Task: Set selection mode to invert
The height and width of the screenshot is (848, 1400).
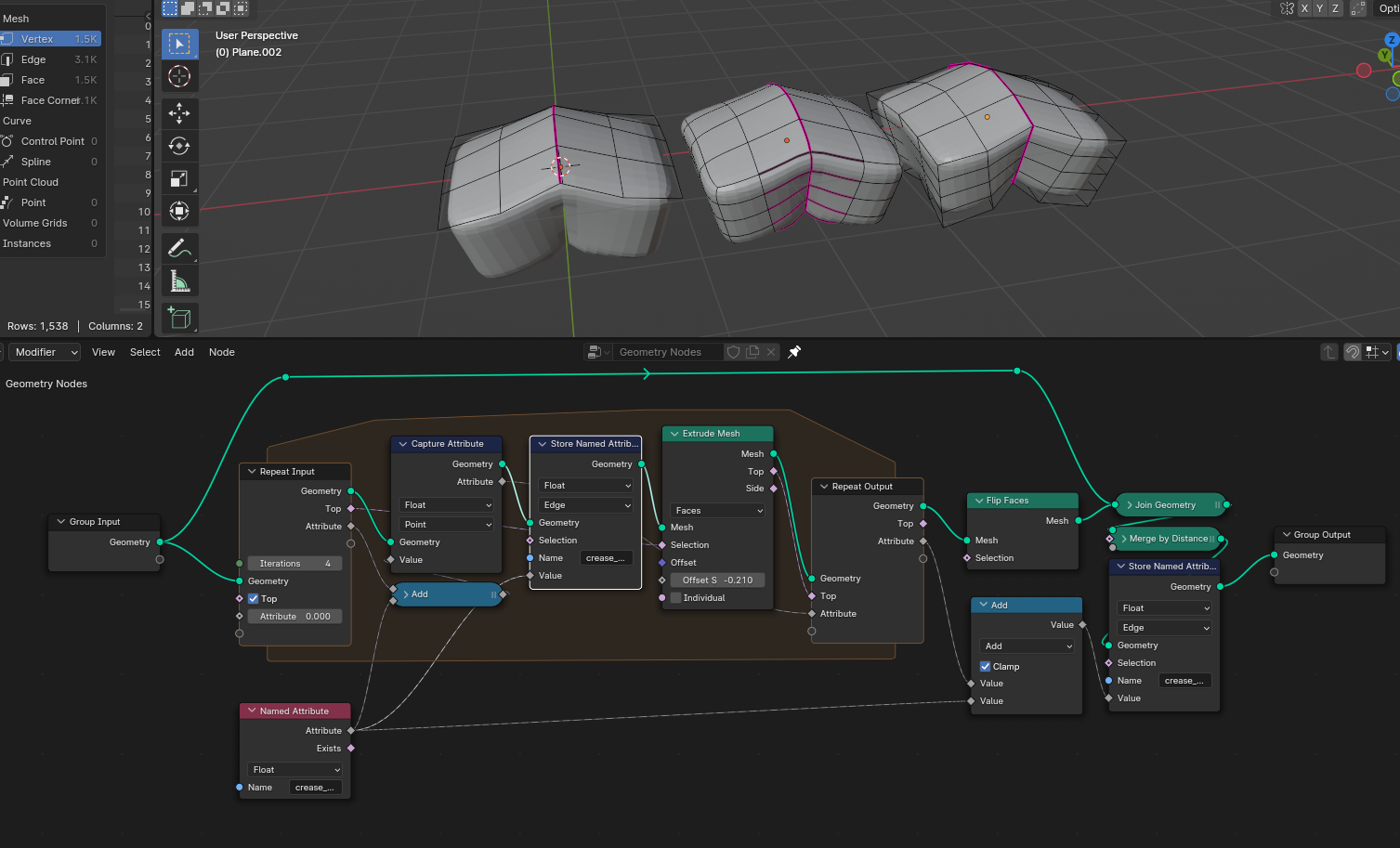Action: [223, 8]
